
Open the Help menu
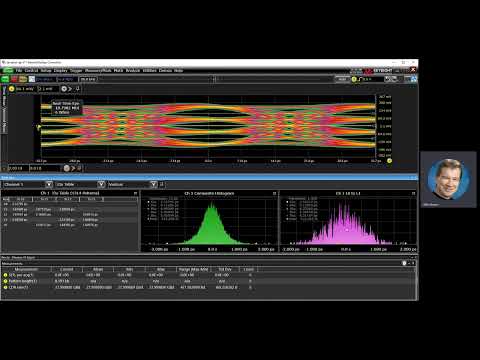coord(178,71)
